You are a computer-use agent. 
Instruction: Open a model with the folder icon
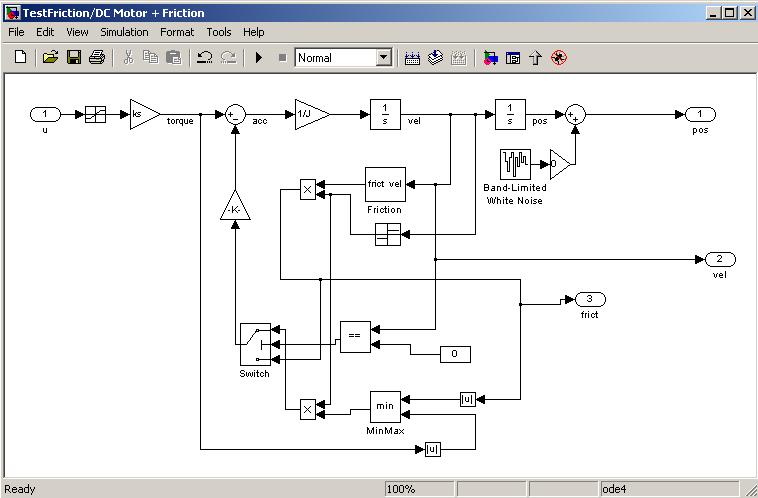pyautogui.click(x=50, y=58)
